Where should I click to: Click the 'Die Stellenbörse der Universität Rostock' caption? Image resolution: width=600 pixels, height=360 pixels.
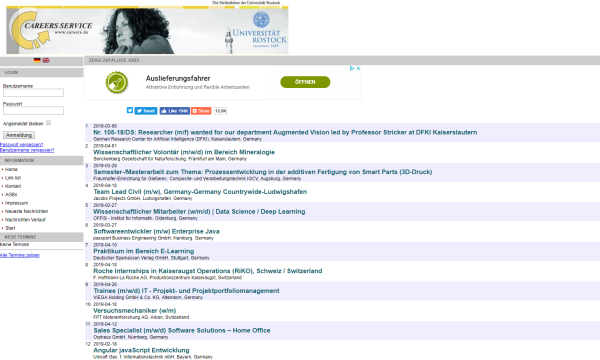tap(246, 3)
